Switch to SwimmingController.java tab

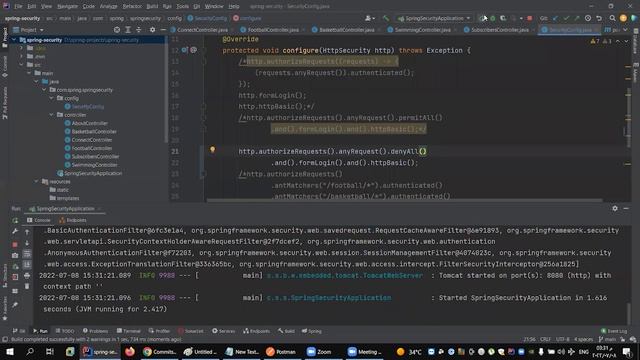[422, 30]
